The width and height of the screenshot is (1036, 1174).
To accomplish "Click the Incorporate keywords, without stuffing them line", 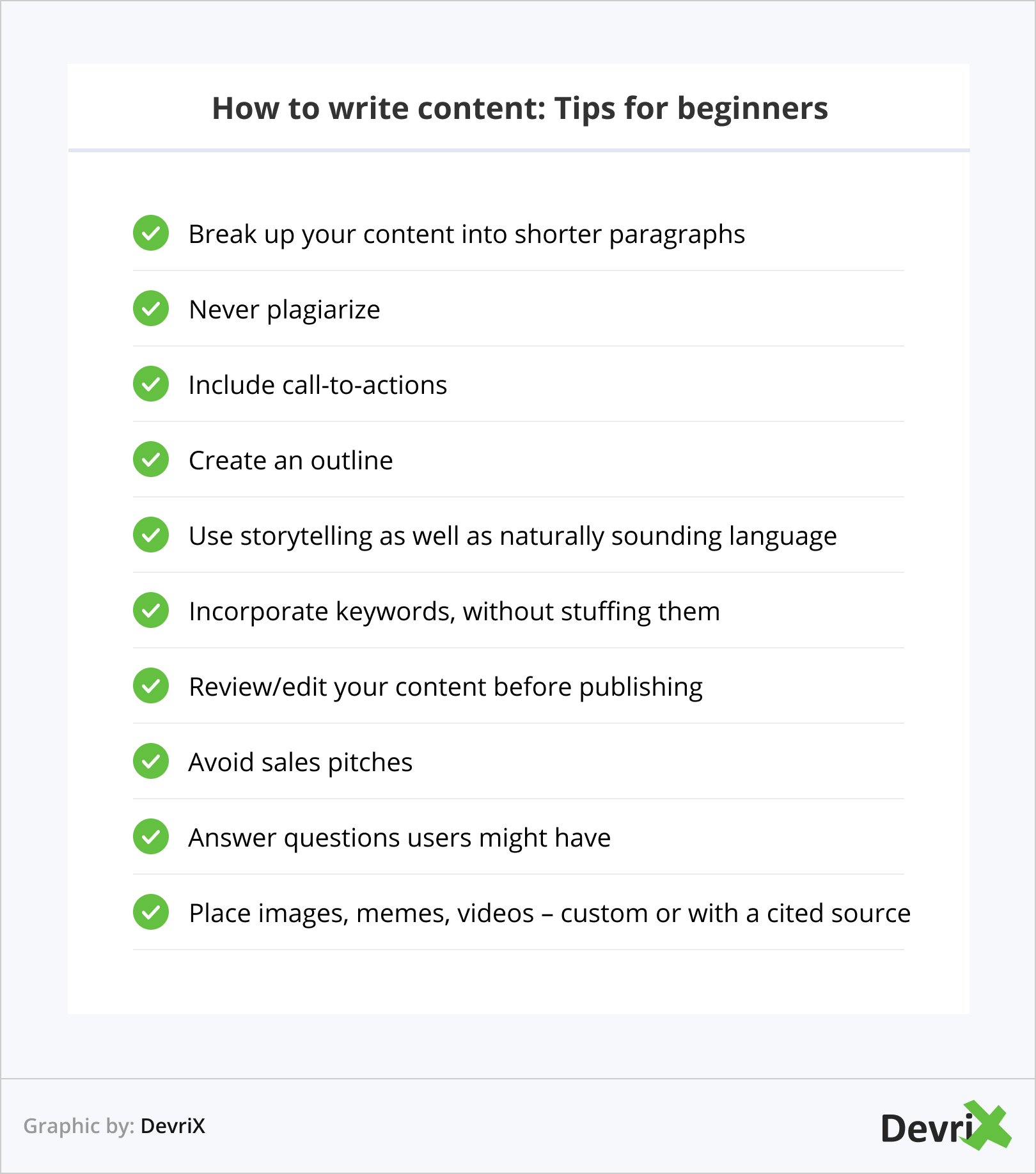I will (x=454, y=611).
